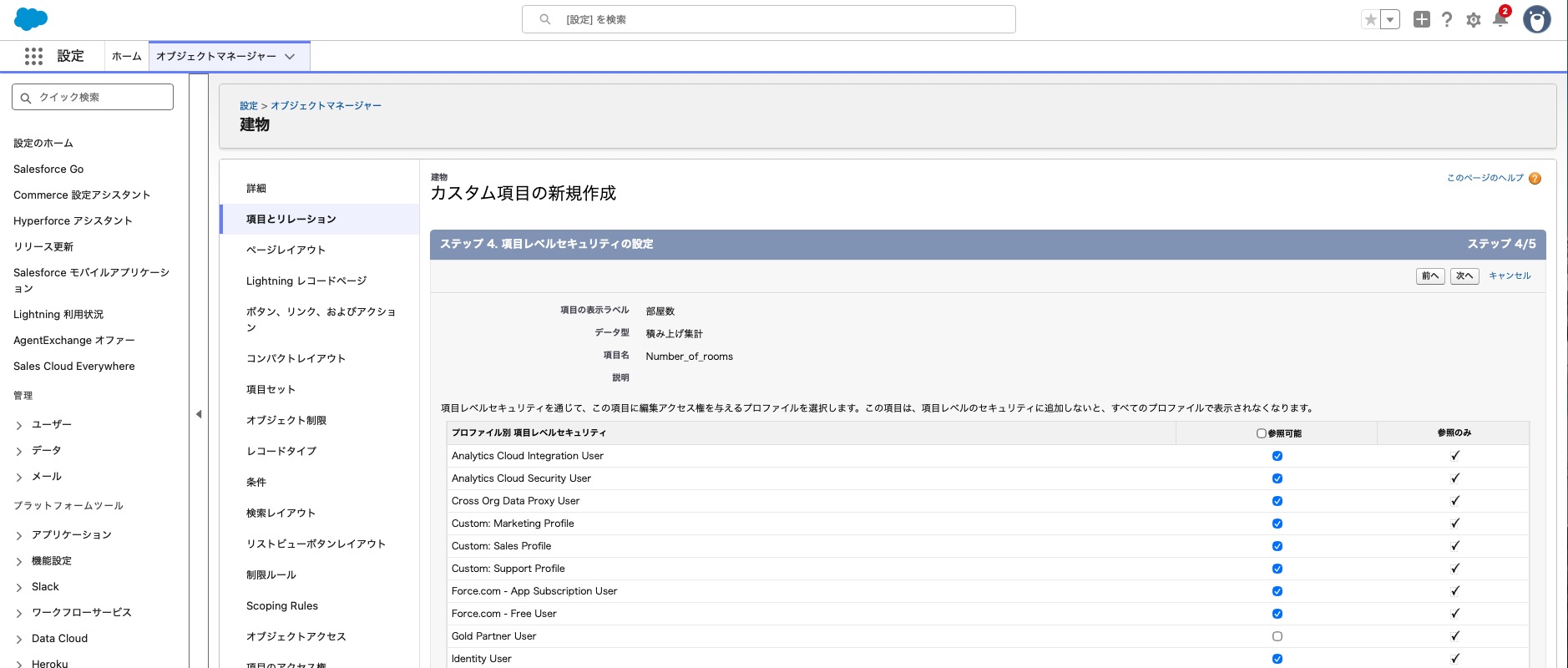The width and height of the screenshot is (1568, 668).
Task: Open レコードタイプ in the object menu
Action: point(281,451)
